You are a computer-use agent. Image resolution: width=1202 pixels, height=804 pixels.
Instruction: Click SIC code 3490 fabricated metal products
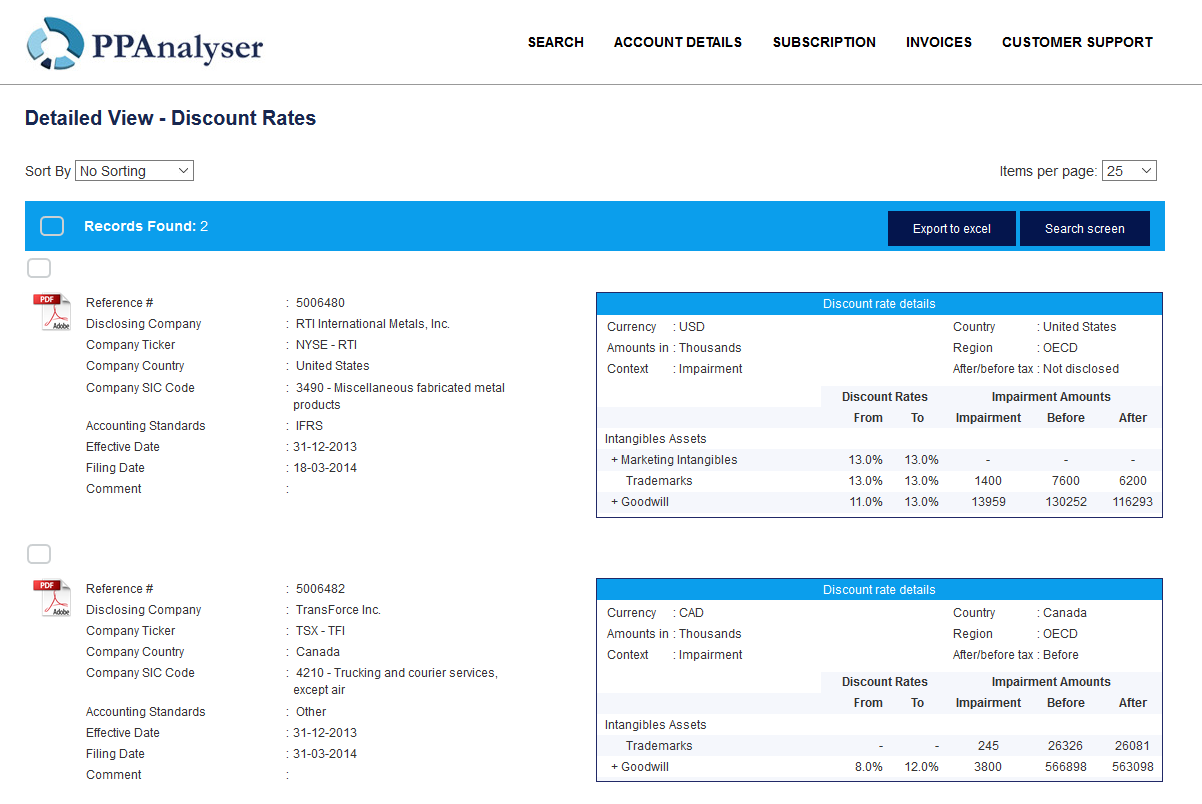399,396
